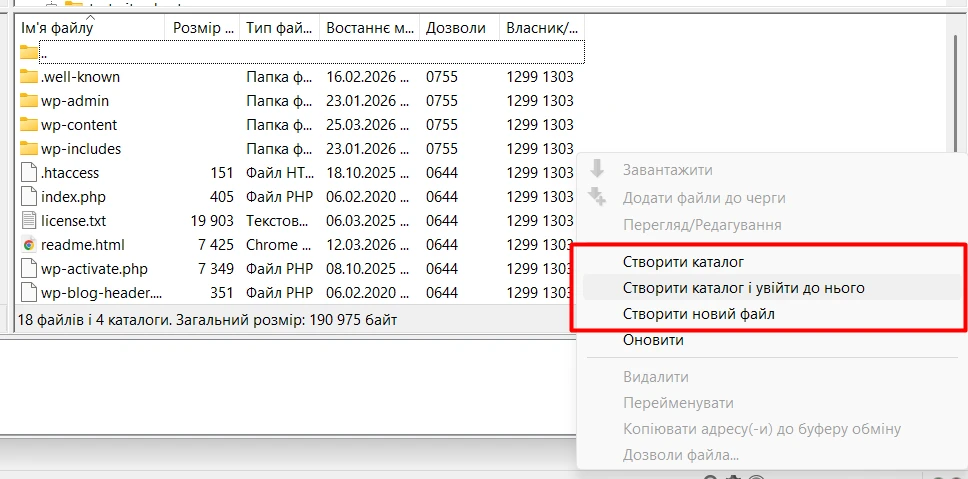The image size is (968, 479).
Task: Click Видалити menu entry
Action: [656, 377]
